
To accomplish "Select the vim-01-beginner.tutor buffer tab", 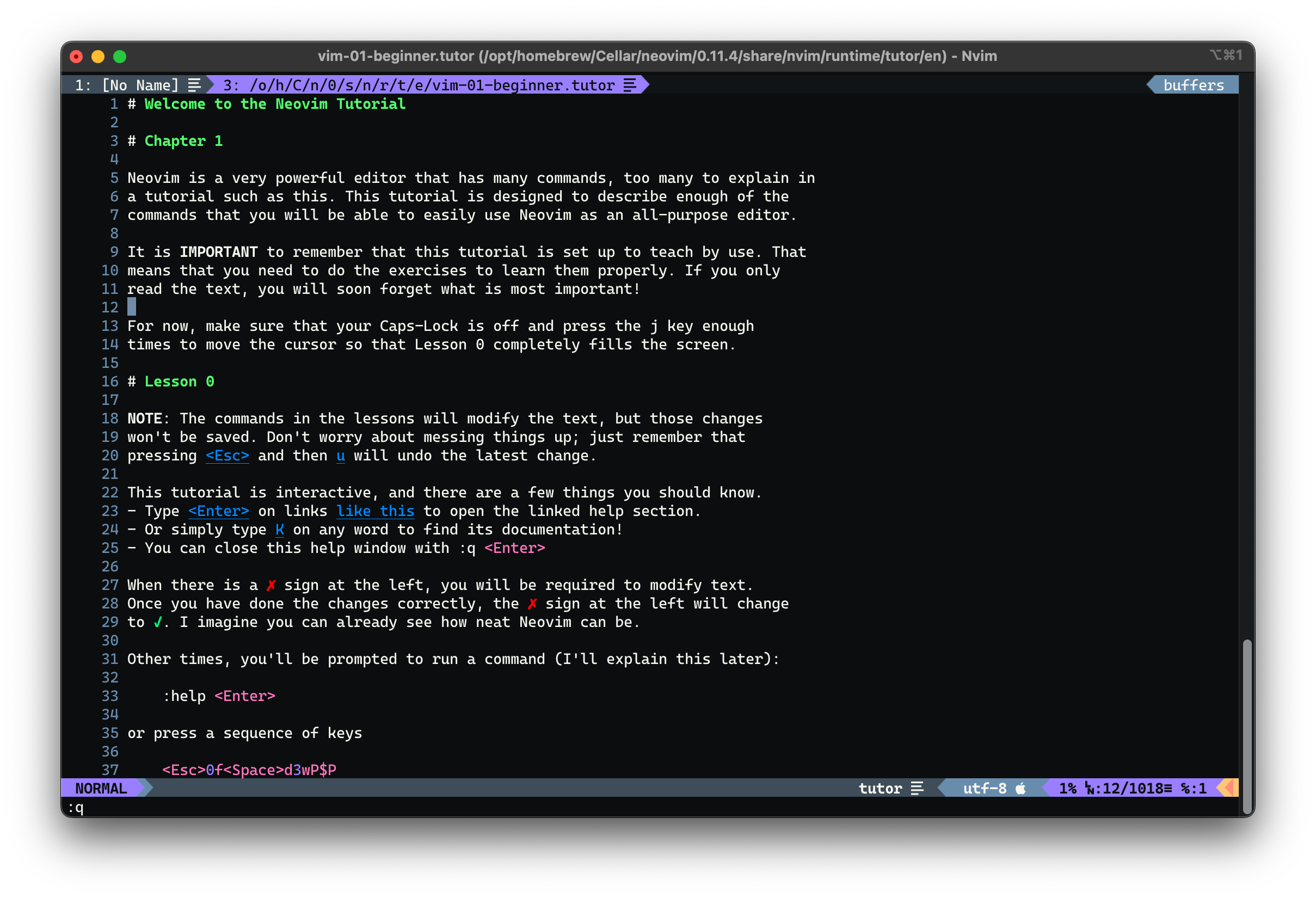I will (x=419, y=85).
